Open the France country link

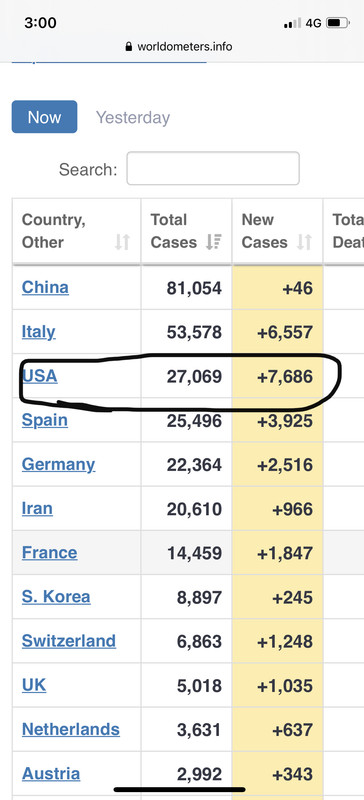pos(50,553)
